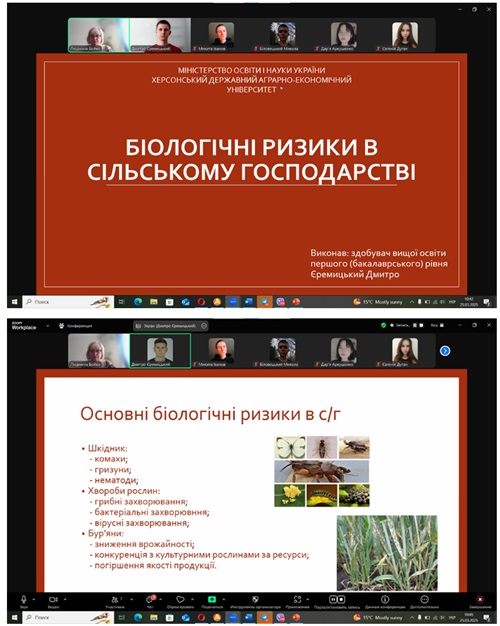Mute the microphone with Звук button
Viewport: 500px width, 626px height.
pos(24,599)
